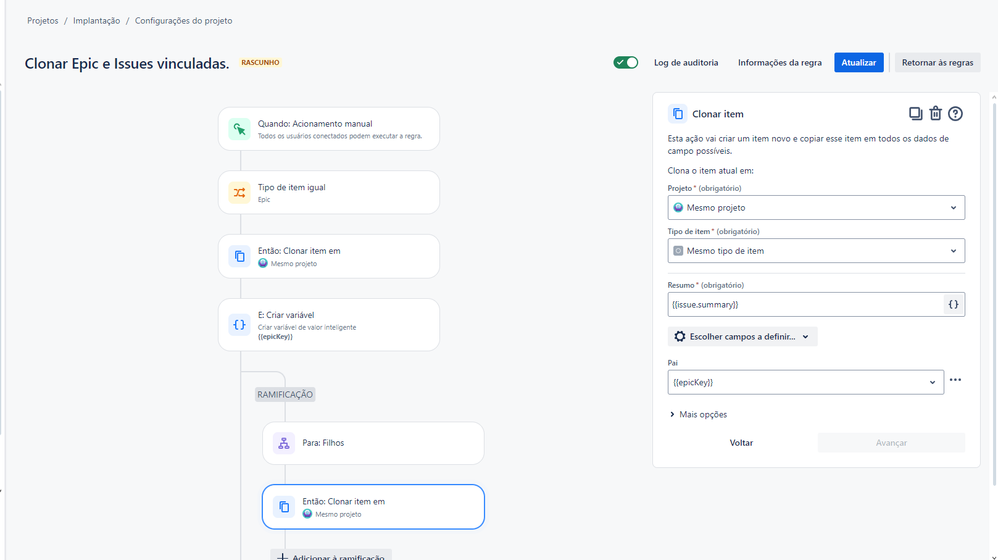This screenshot has height=560, width=998.
Task: Toggle the rule enabled switch
Action: [626, 62]
